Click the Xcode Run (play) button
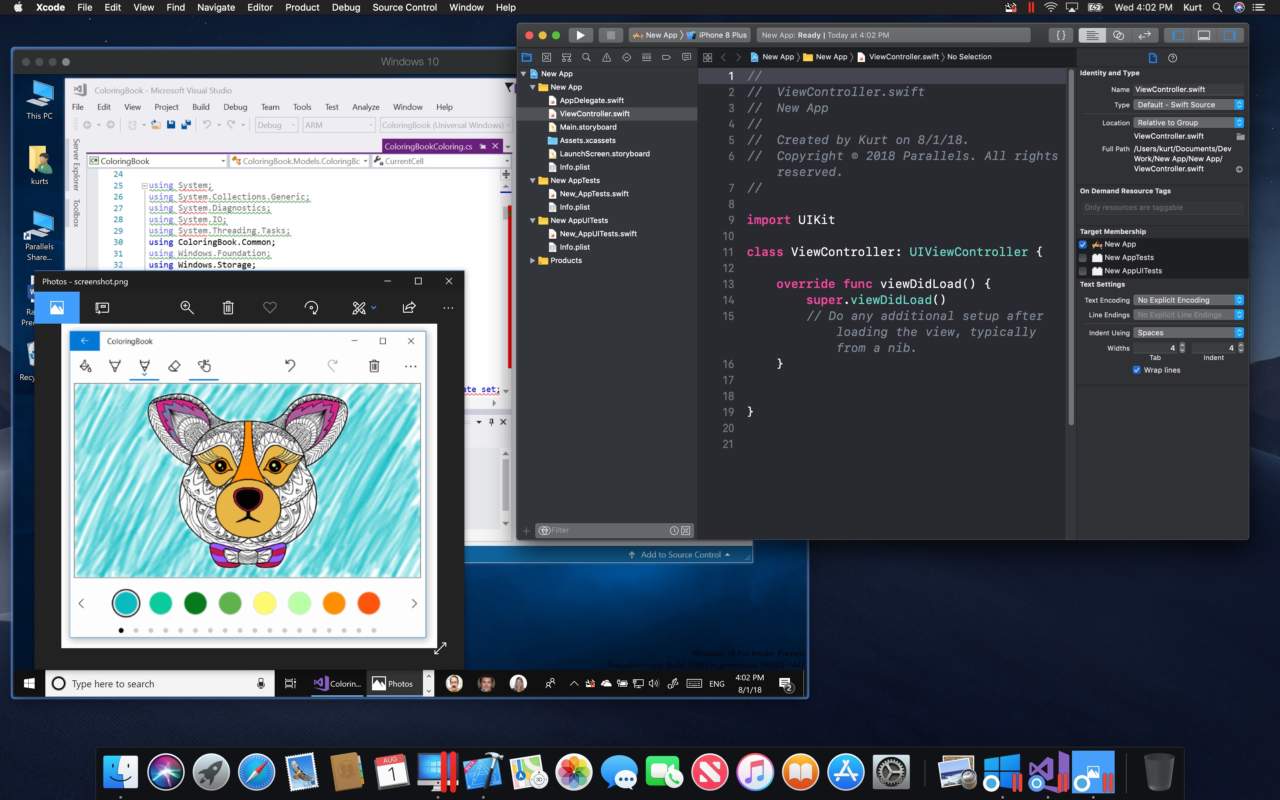The height and width of the screenshot is (800, 1280). (580, 35)
